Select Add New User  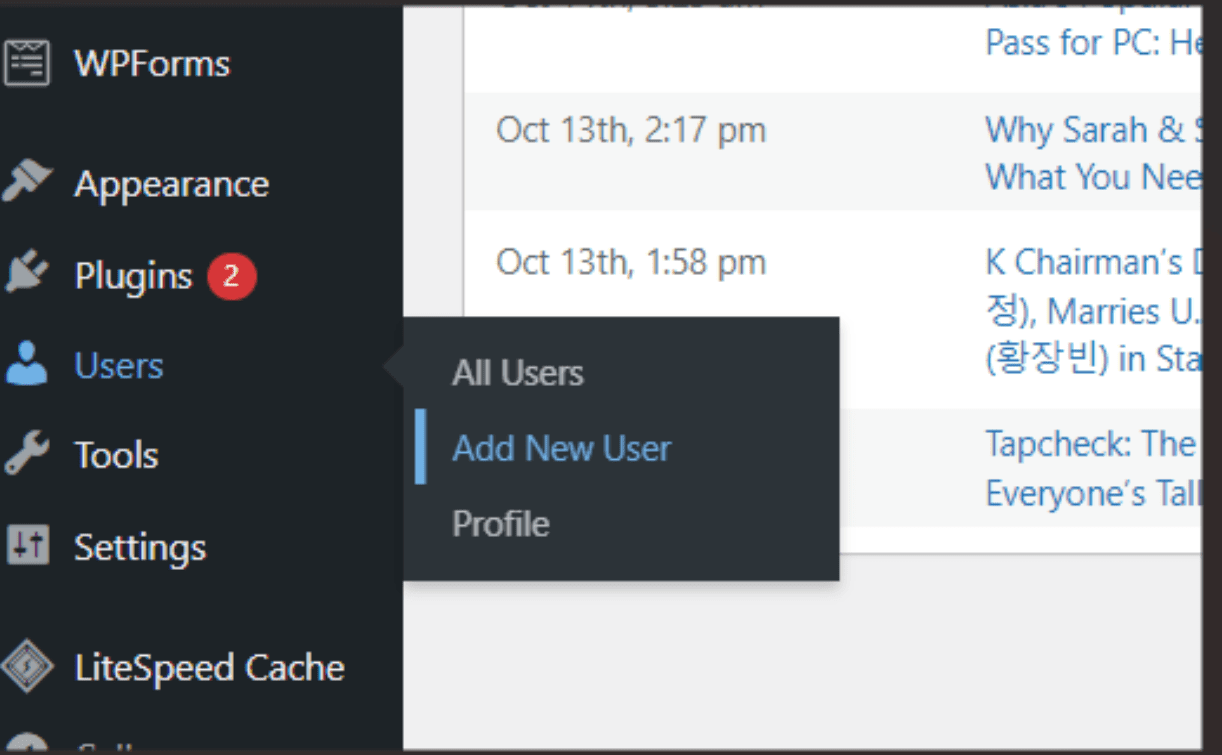pos(561,448)
